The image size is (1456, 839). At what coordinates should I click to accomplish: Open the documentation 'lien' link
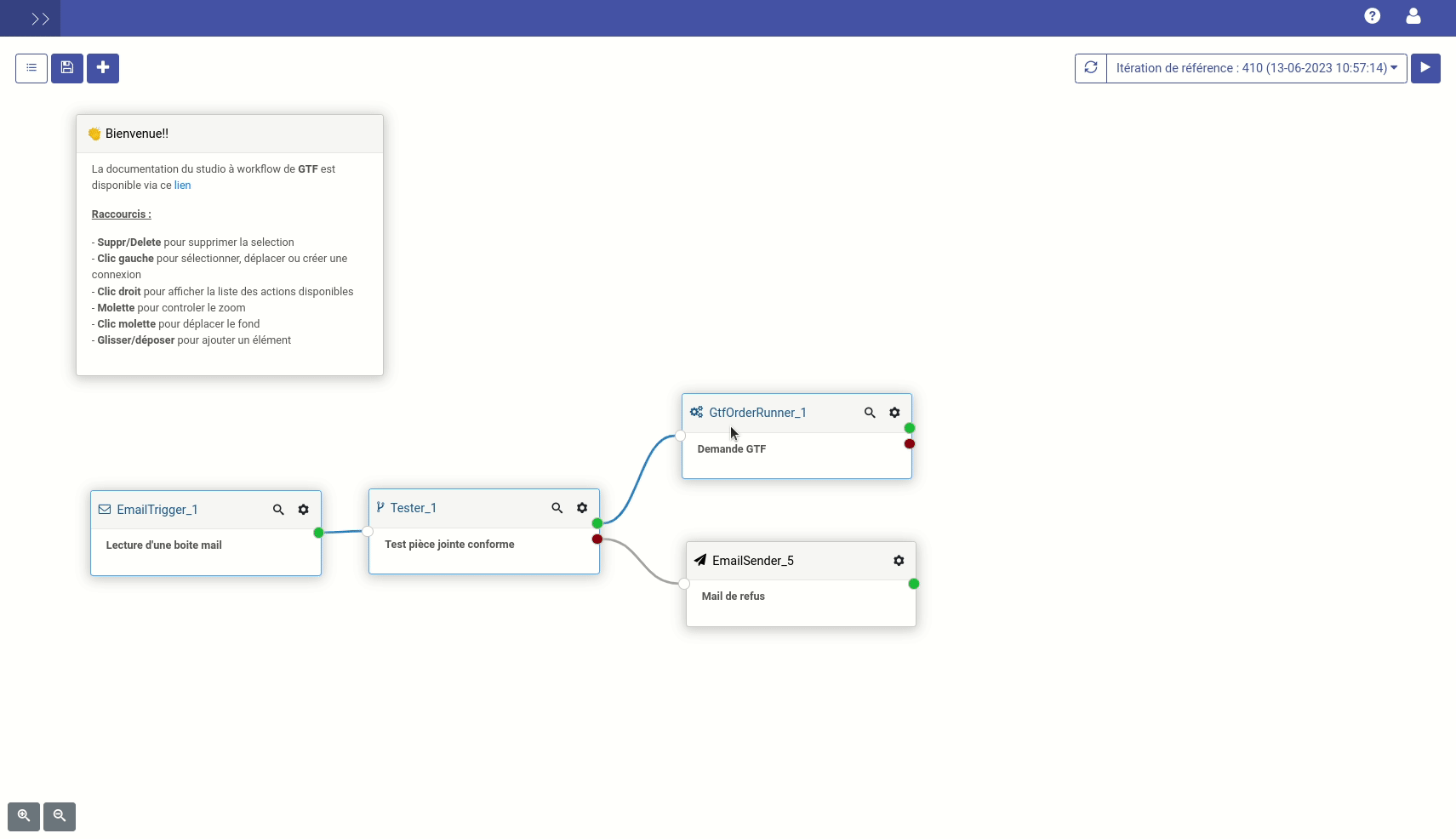point(182,185)
